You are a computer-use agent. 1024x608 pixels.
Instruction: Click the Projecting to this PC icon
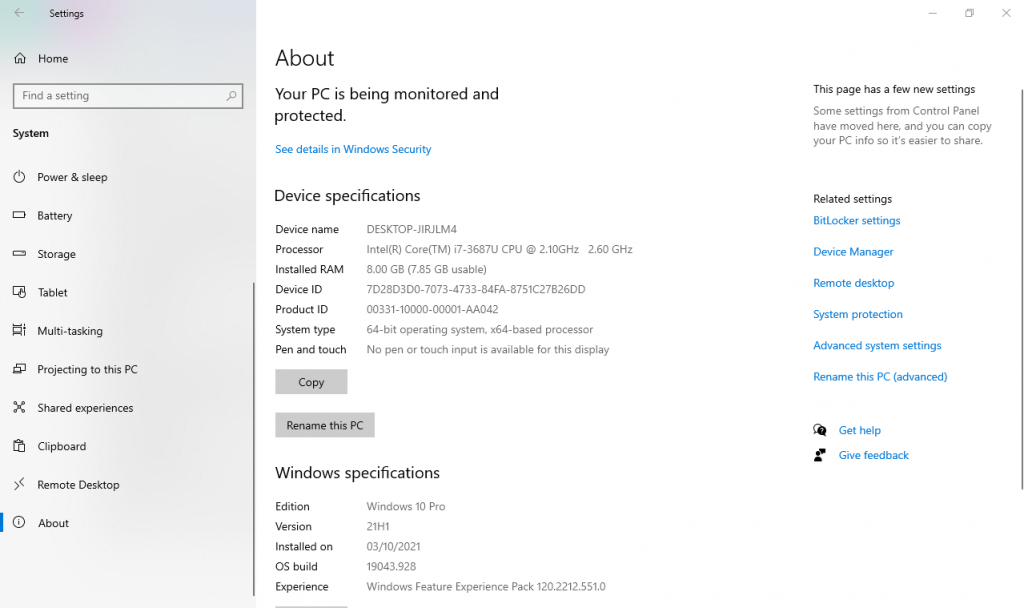tap(19, 370)
